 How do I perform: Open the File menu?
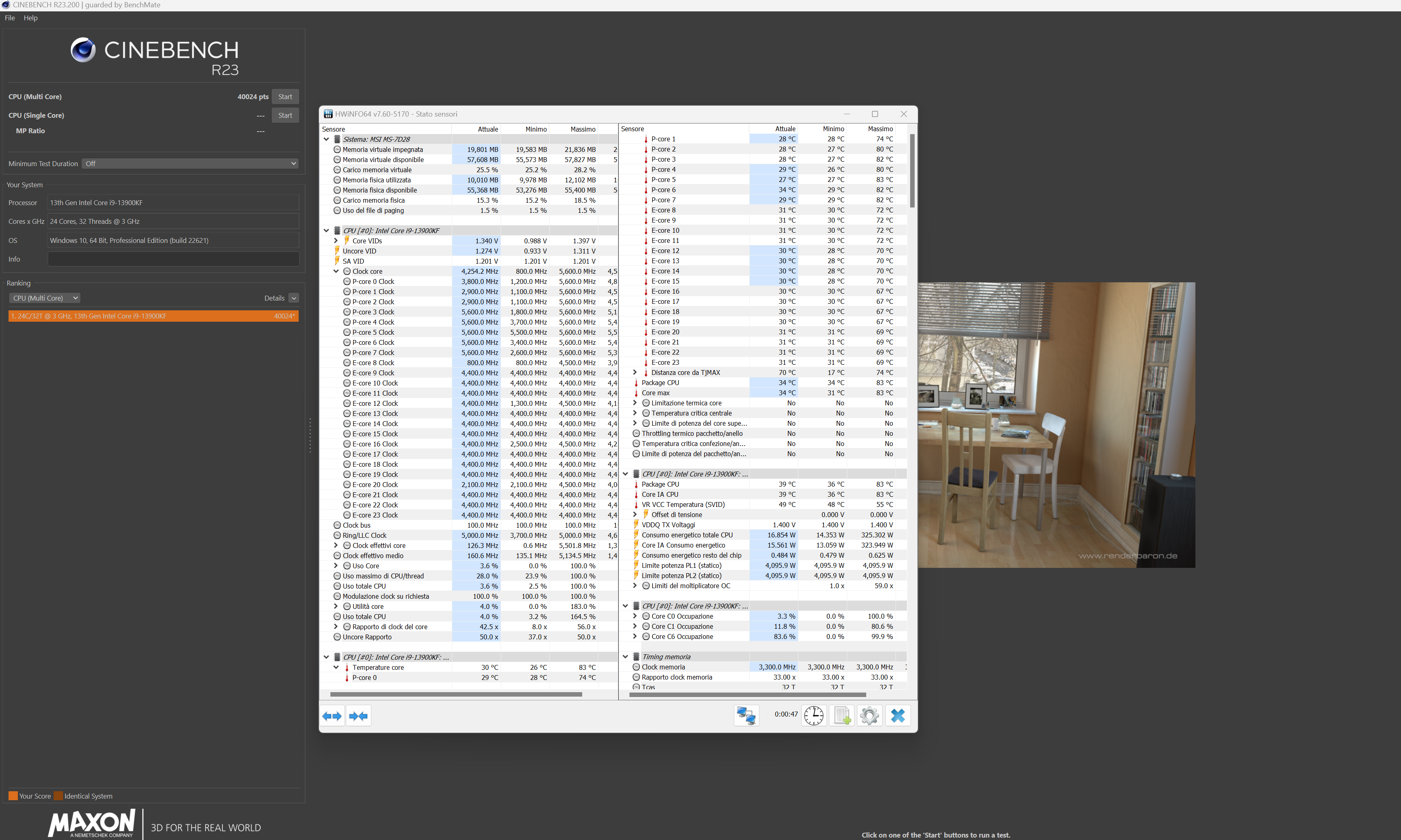10,18
